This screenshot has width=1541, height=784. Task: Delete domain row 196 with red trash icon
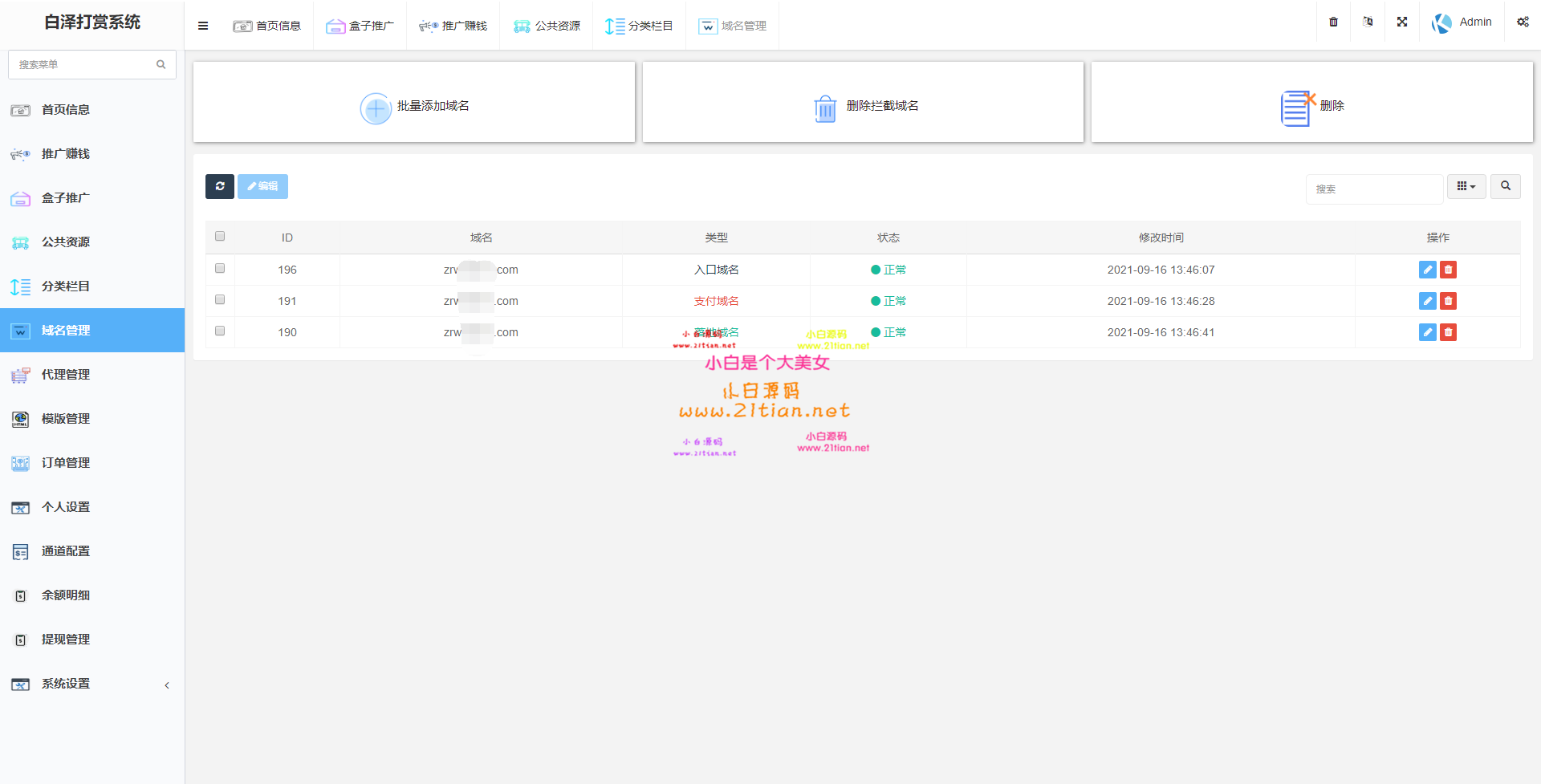(1448, 270)
